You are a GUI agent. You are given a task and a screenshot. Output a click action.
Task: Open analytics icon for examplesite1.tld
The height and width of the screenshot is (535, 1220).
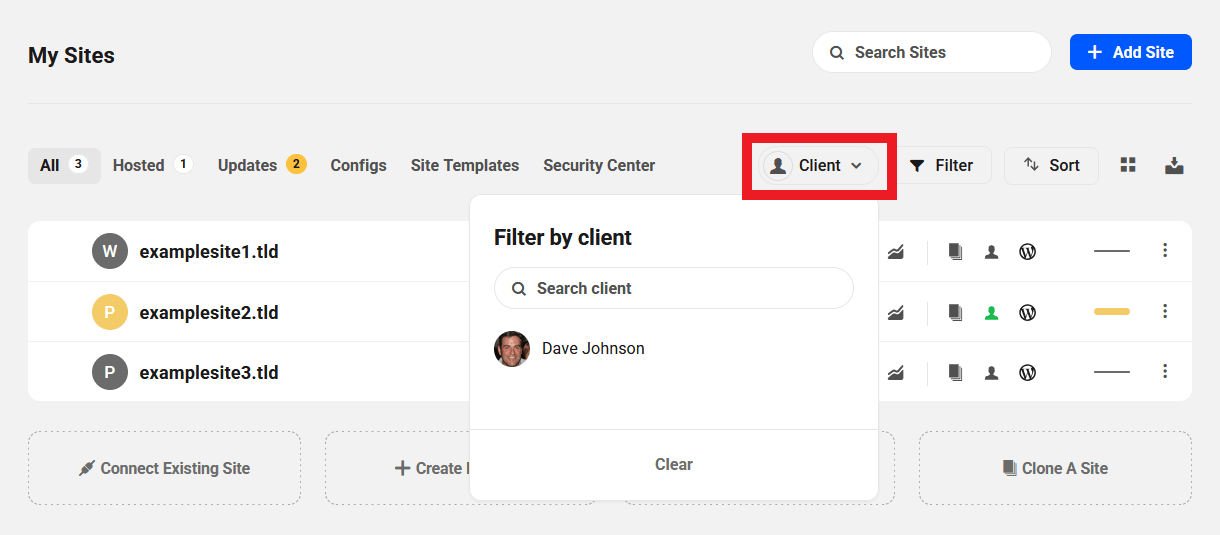pyautogui.click(x=896, y=252)
